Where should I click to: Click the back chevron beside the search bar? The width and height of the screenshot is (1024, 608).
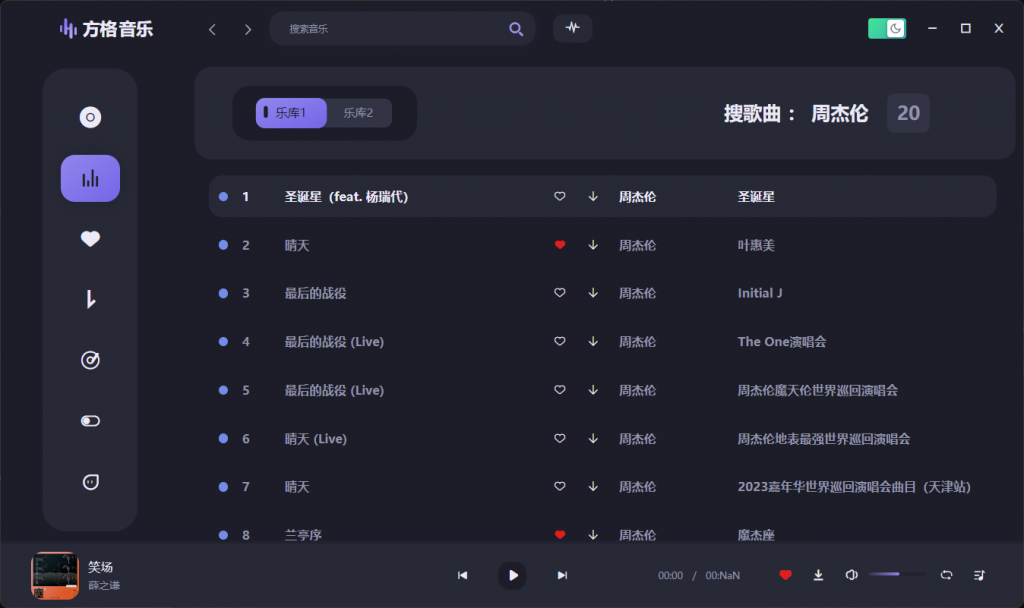[x=211, y=29]
